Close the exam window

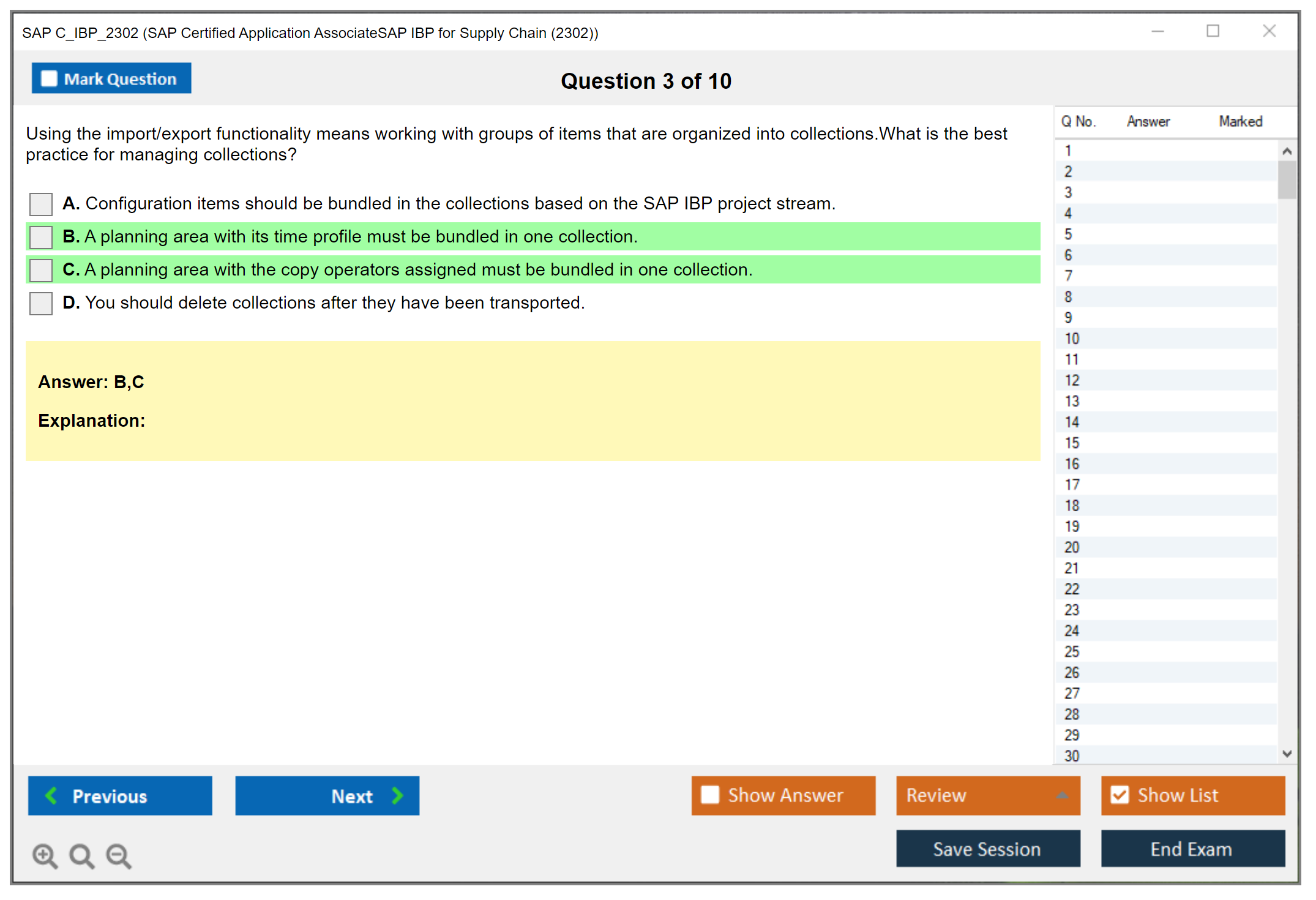[x=1269, y=31]
